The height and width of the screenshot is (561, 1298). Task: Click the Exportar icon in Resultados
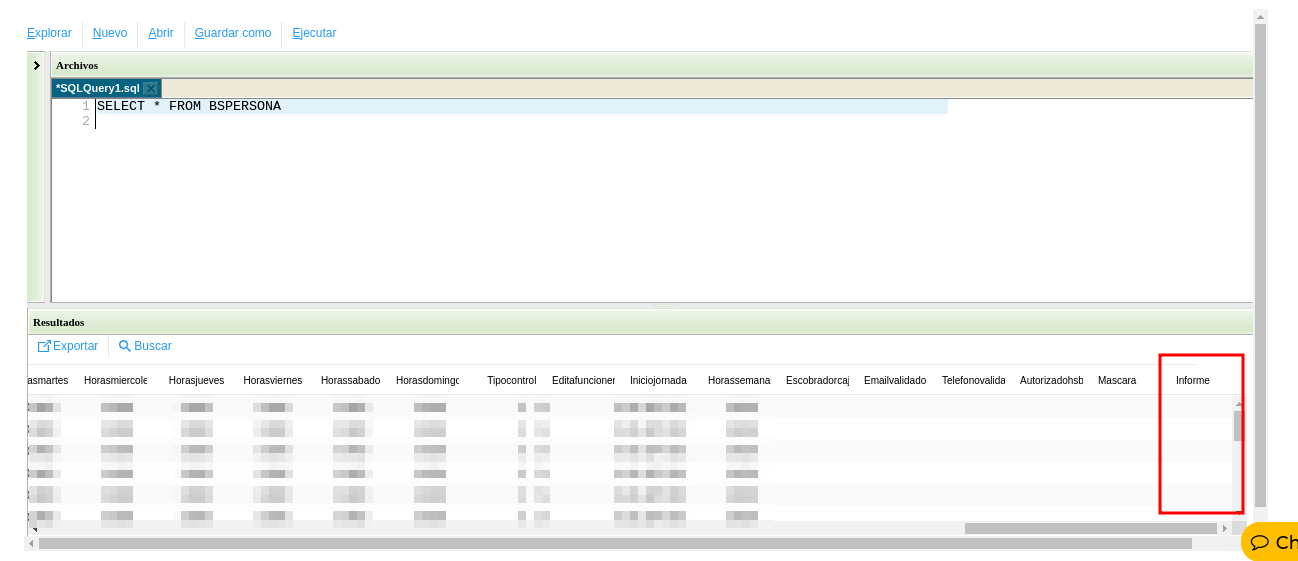point(44,346)
